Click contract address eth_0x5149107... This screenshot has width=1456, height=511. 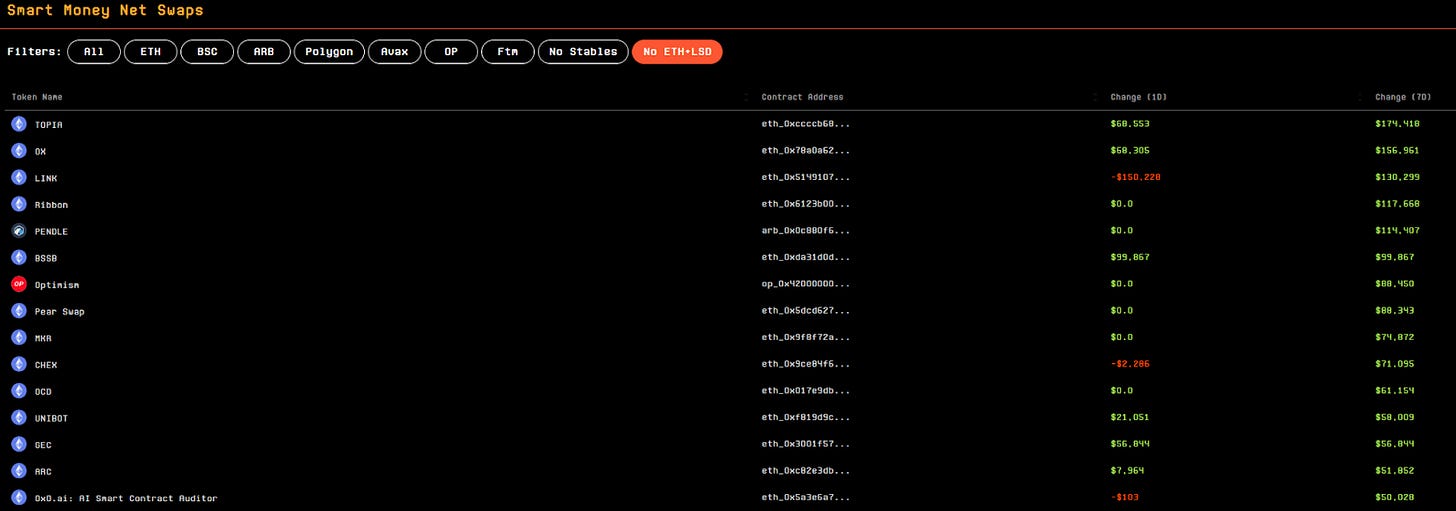tap(806, 178)
